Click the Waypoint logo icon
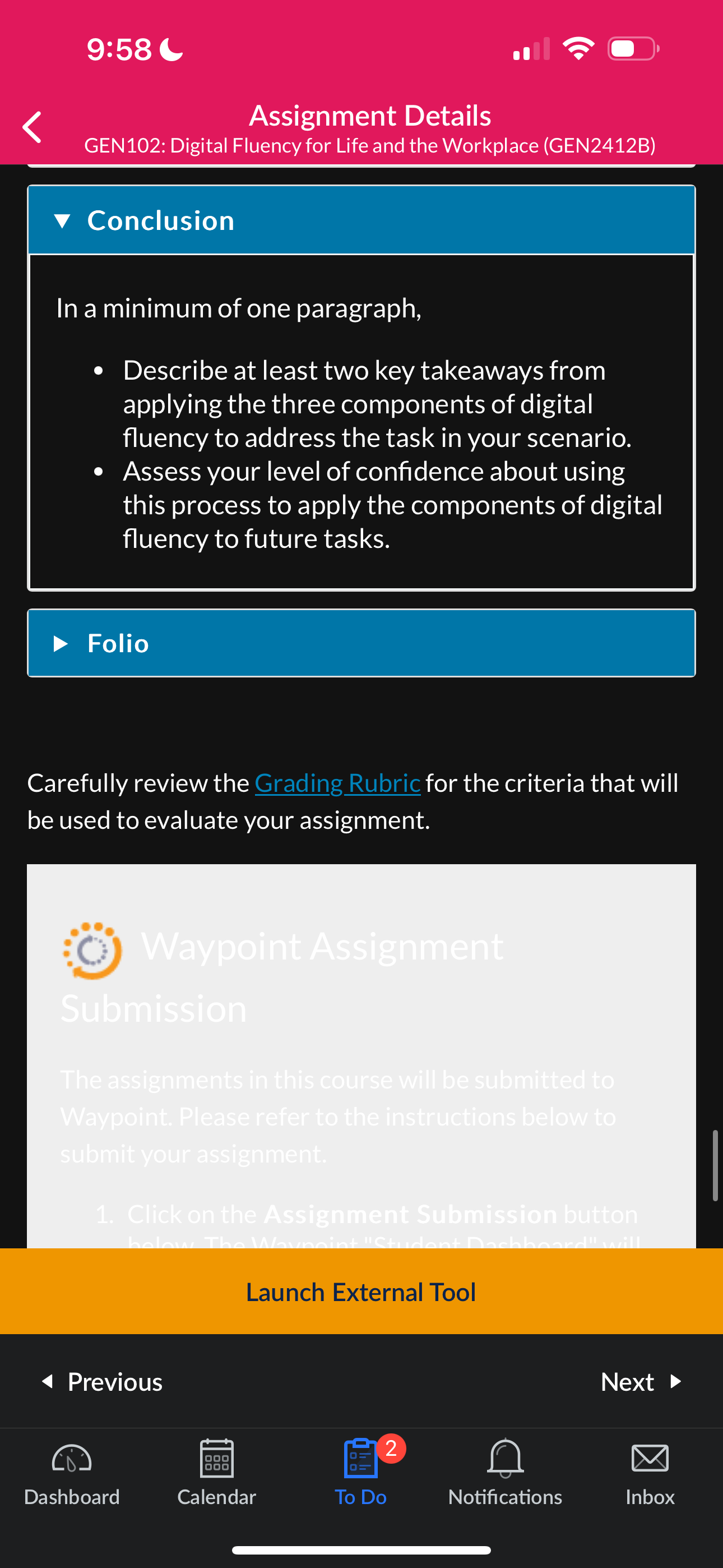The height and width of the screenshot is (1568, 723). 92,951
